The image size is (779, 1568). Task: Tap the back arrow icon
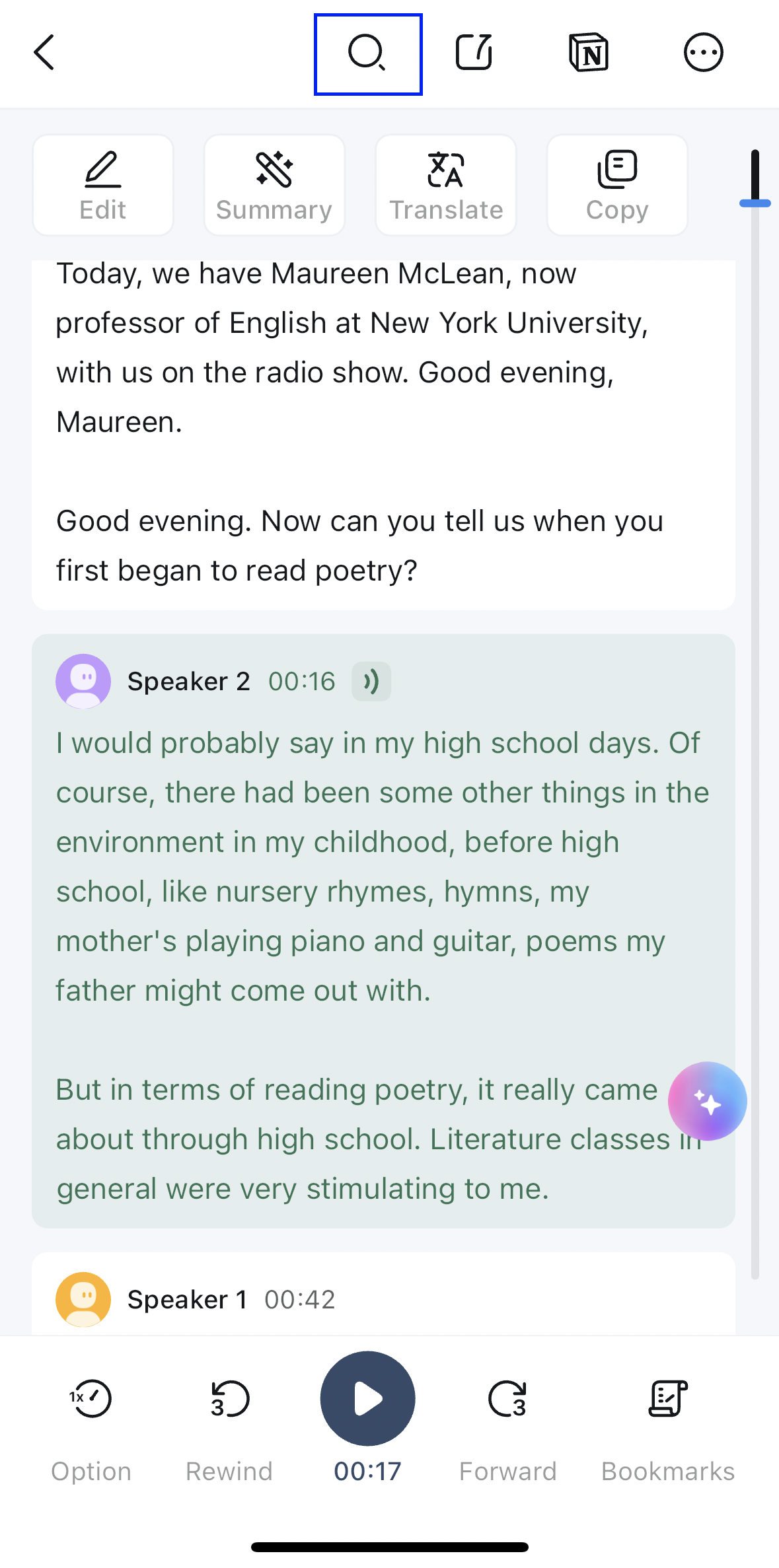(x=44, y=53)
